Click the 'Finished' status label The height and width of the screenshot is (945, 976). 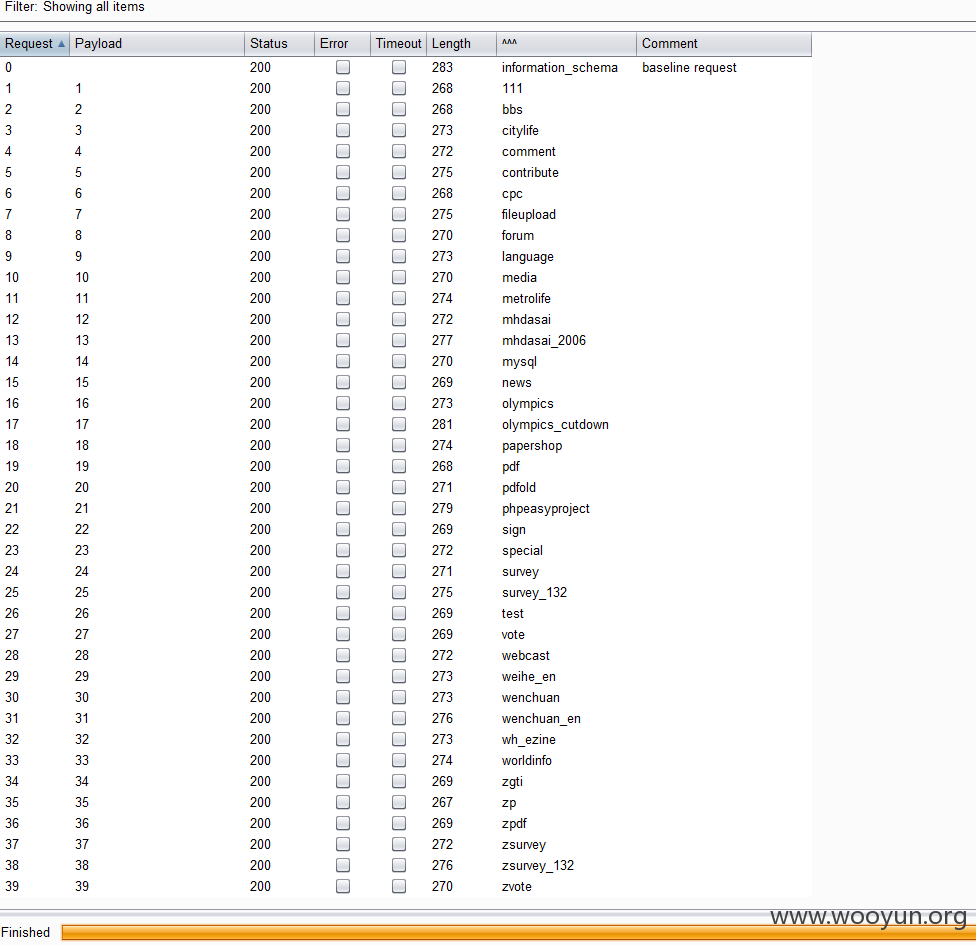coord(26,932)
